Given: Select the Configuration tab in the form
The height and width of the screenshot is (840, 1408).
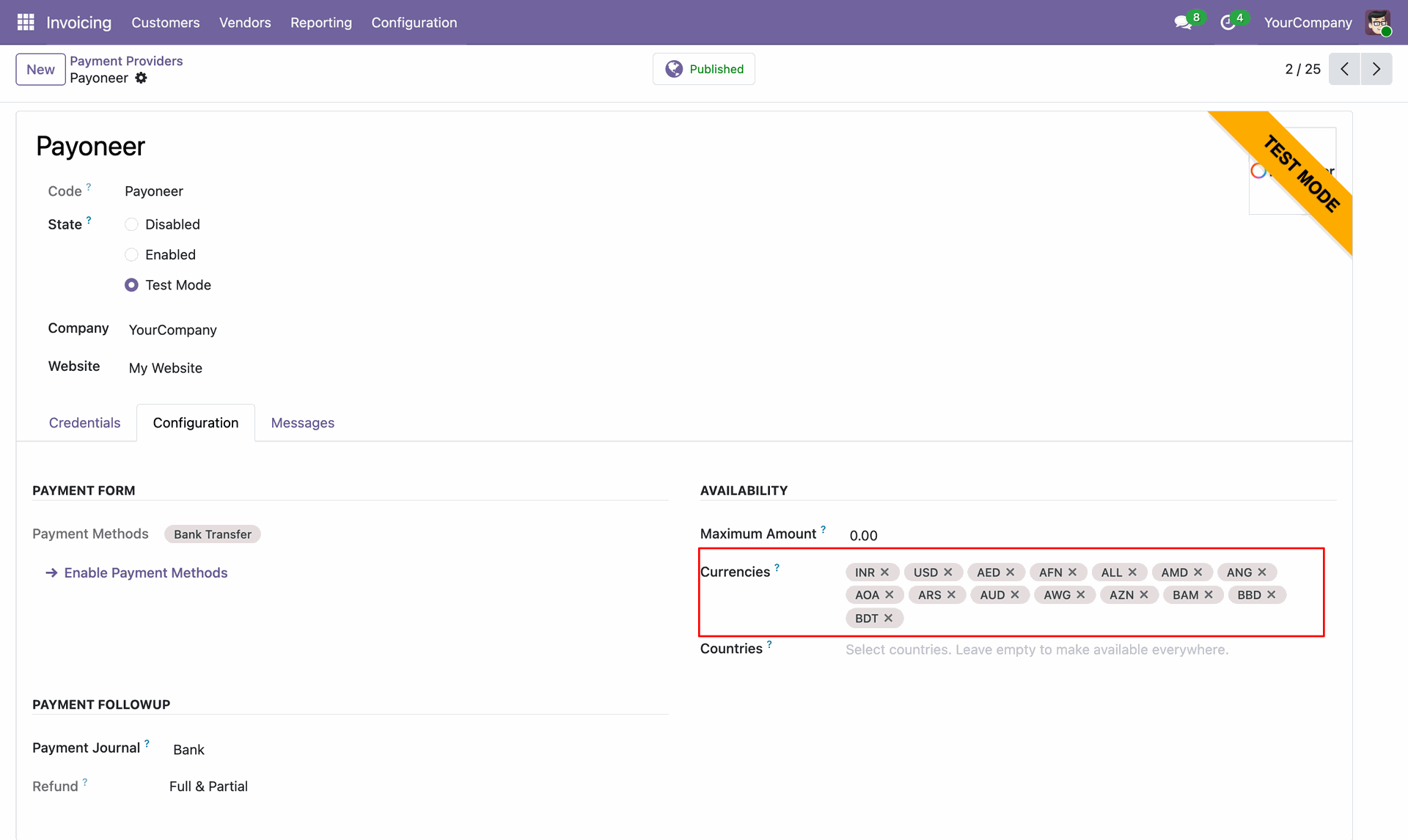Looking at the screenshot, I should 196,423.
